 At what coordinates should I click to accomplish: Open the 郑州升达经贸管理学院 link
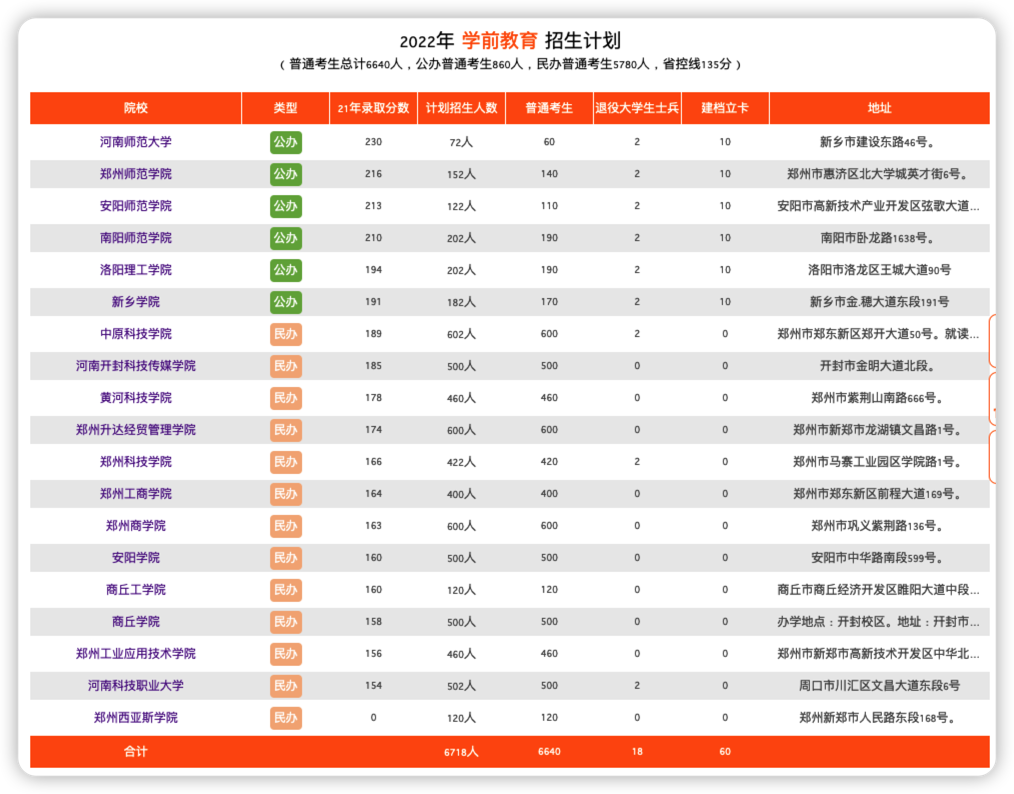click(135, 430)
